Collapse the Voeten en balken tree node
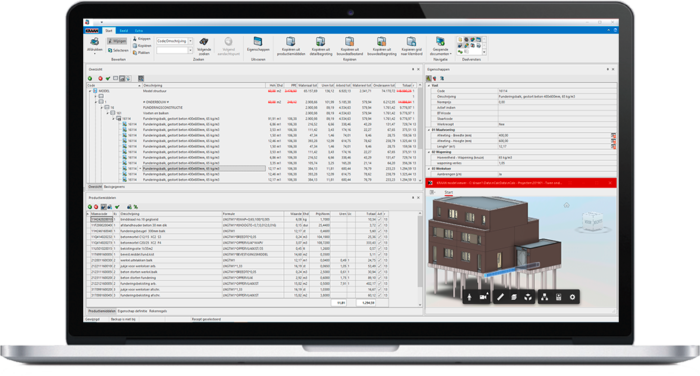Screen dimensions: 700x376 (x=108, y=113)
